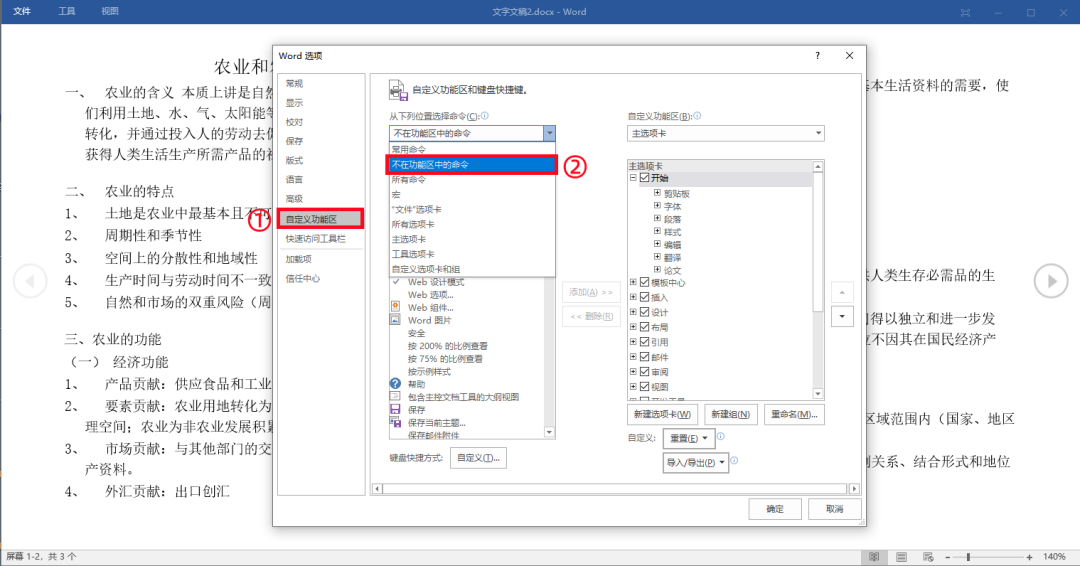The width and height of the screenshot is (1080, 566).
Task: Uncheck the 审阅 tab checkbox
Action: point(645,372)
